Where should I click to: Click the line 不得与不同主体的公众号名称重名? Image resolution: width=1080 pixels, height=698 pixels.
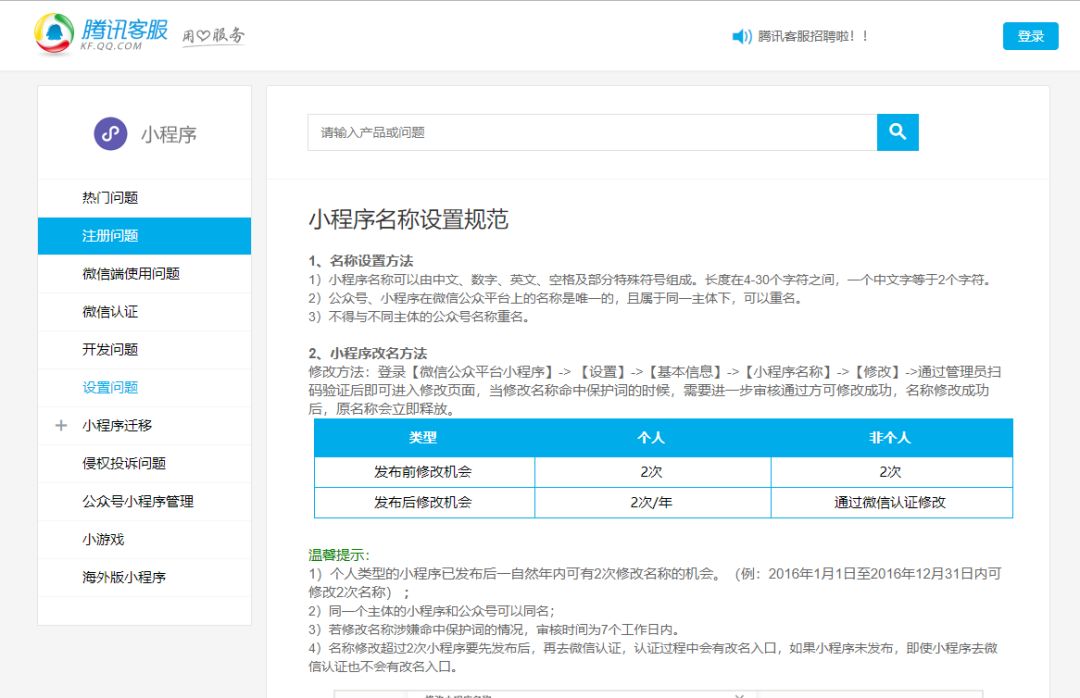pos(419,316)
